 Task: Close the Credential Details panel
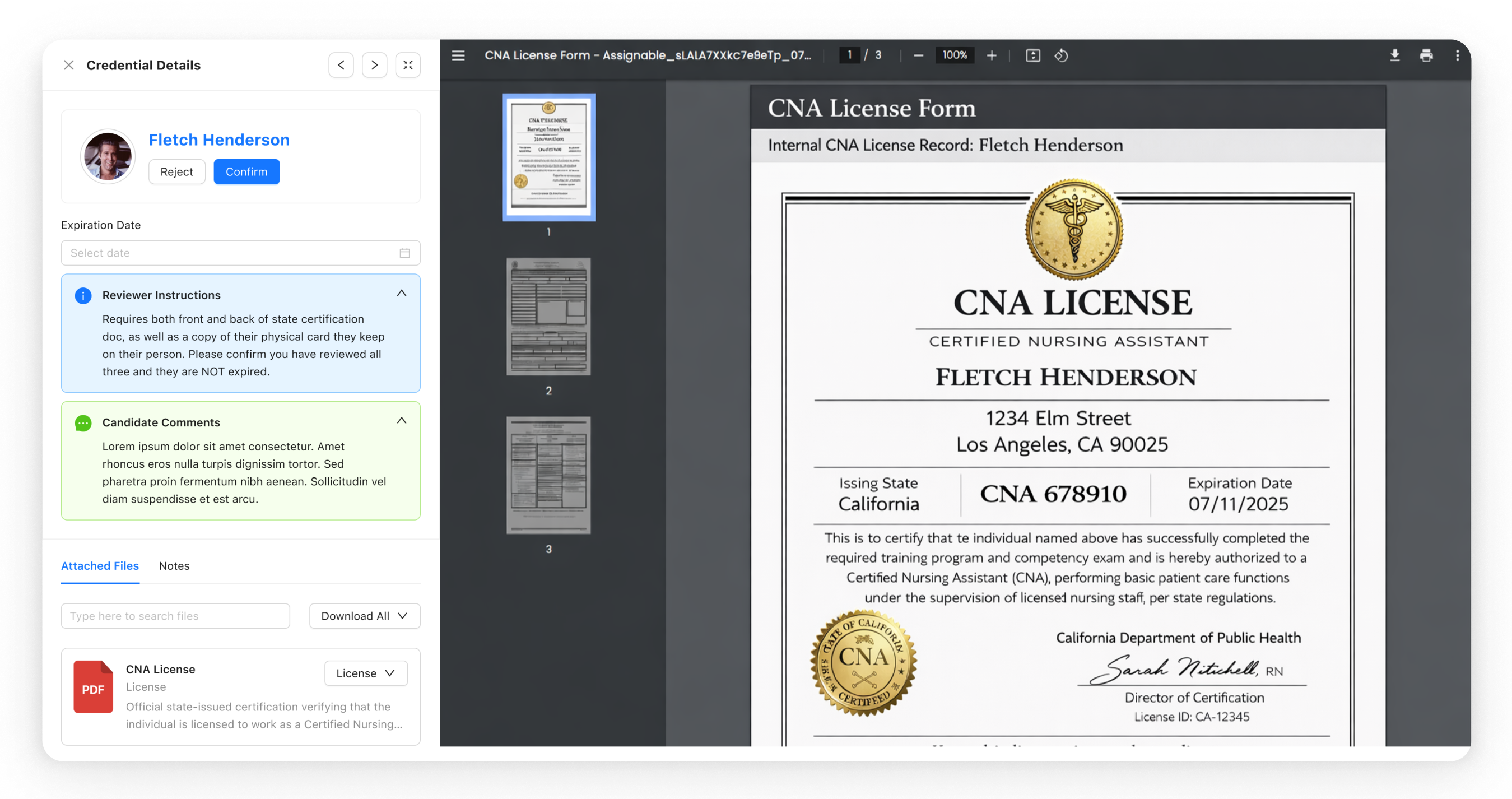coord(69,65)
